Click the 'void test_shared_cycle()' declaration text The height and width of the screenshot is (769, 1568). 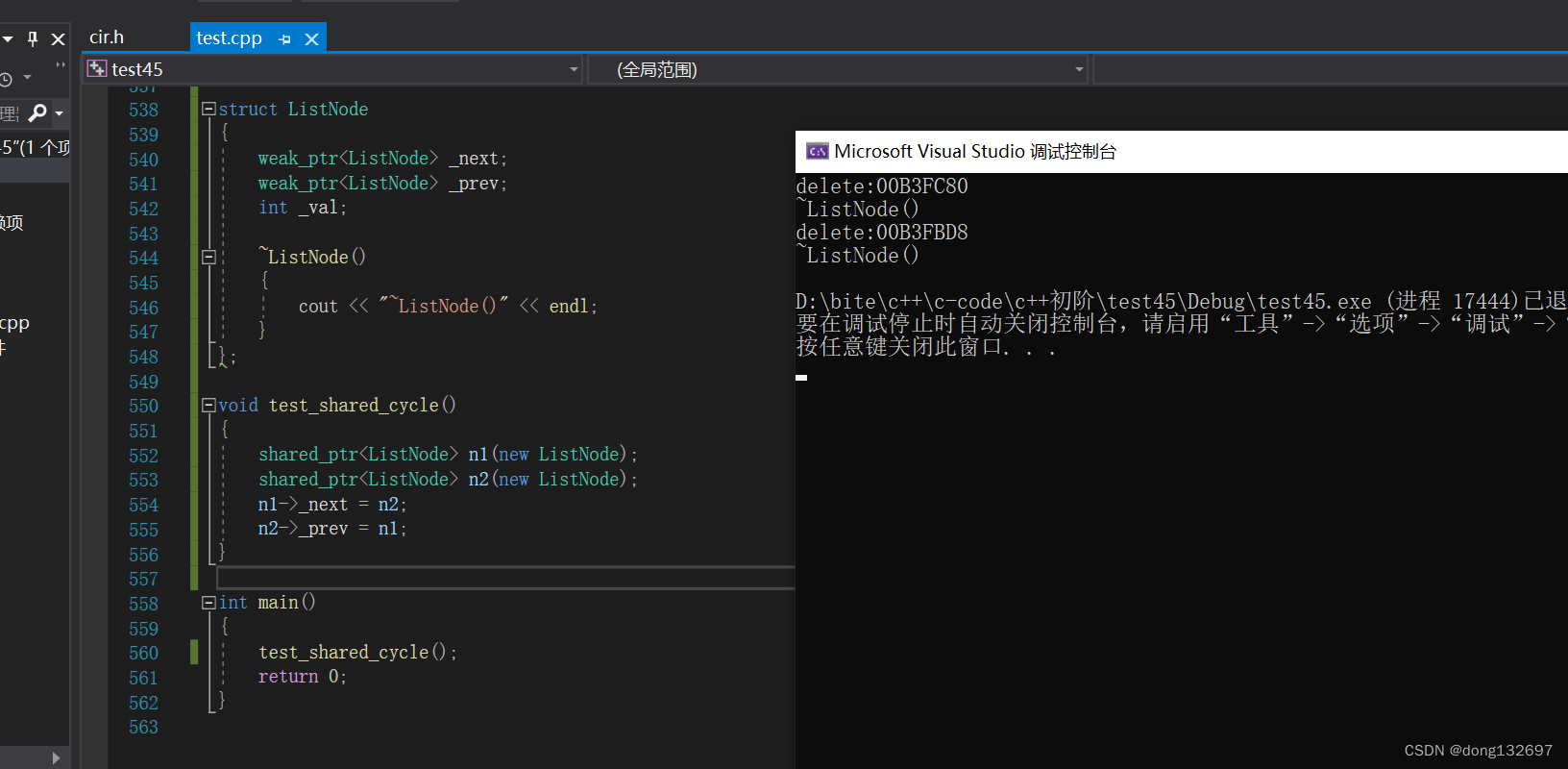click(x=337, y=405)
